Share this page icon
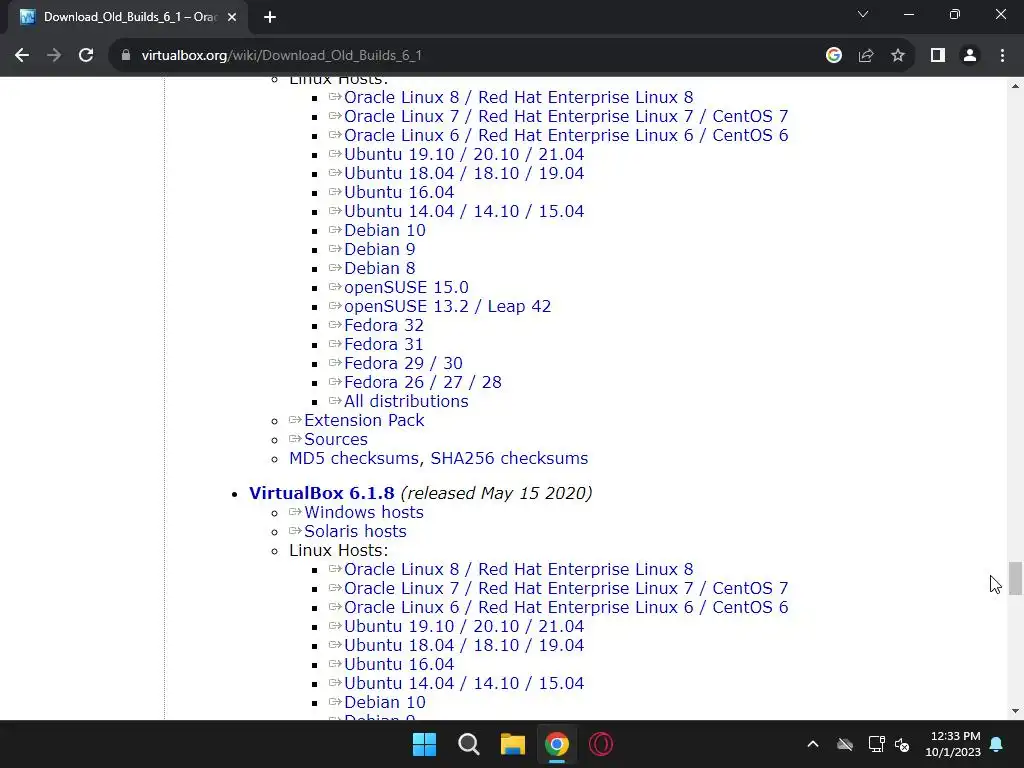The width and height of the screenshot is (1024, 768). [x=866, y=56]
